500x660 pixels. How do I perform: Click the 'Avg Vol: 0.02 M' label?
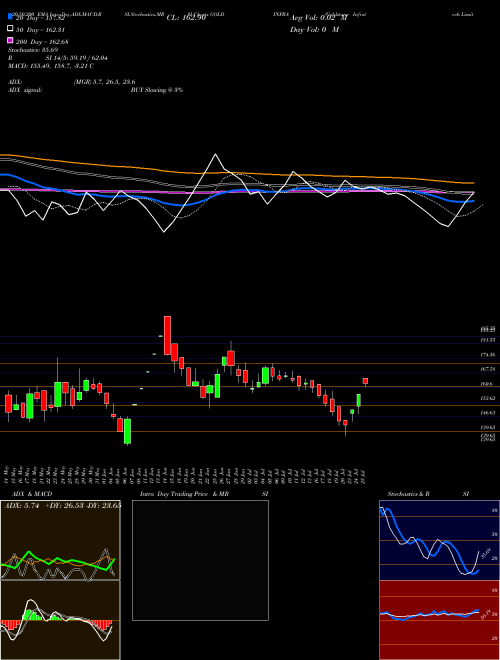click(x=319, y=18)
